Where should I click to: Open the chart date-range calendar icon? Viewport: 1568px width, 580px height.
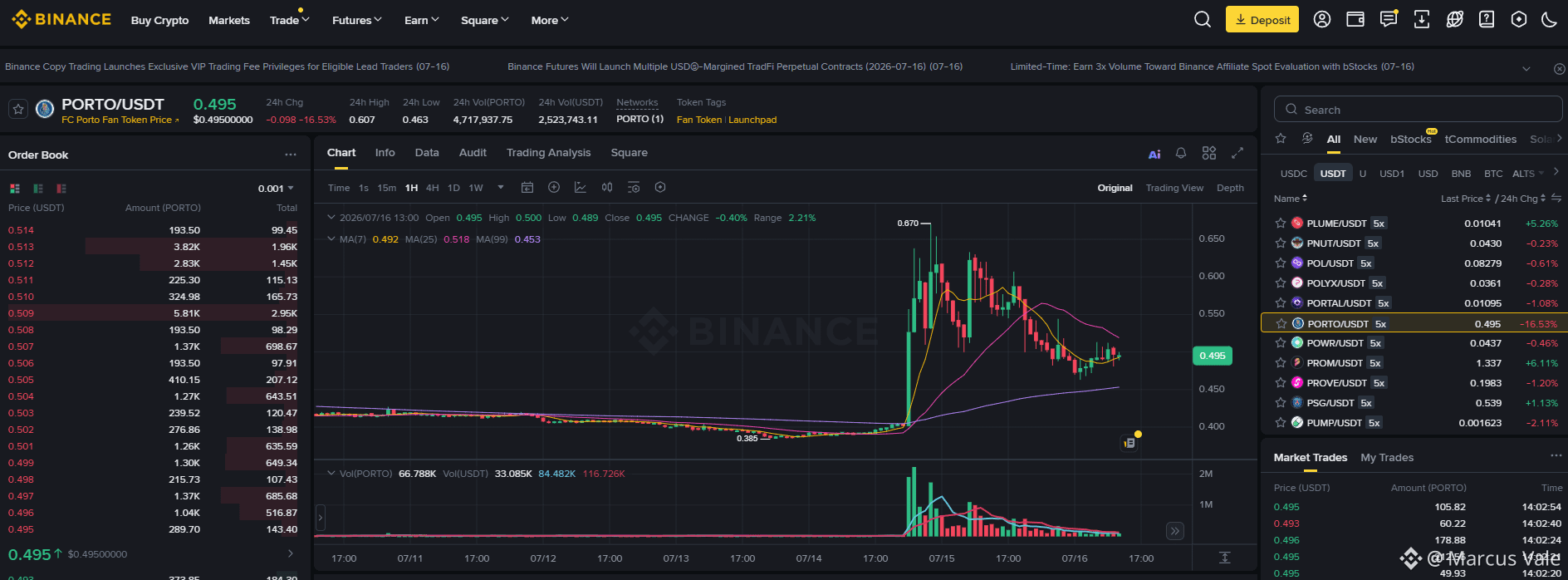pyautogui.click(x=527, y=188)
